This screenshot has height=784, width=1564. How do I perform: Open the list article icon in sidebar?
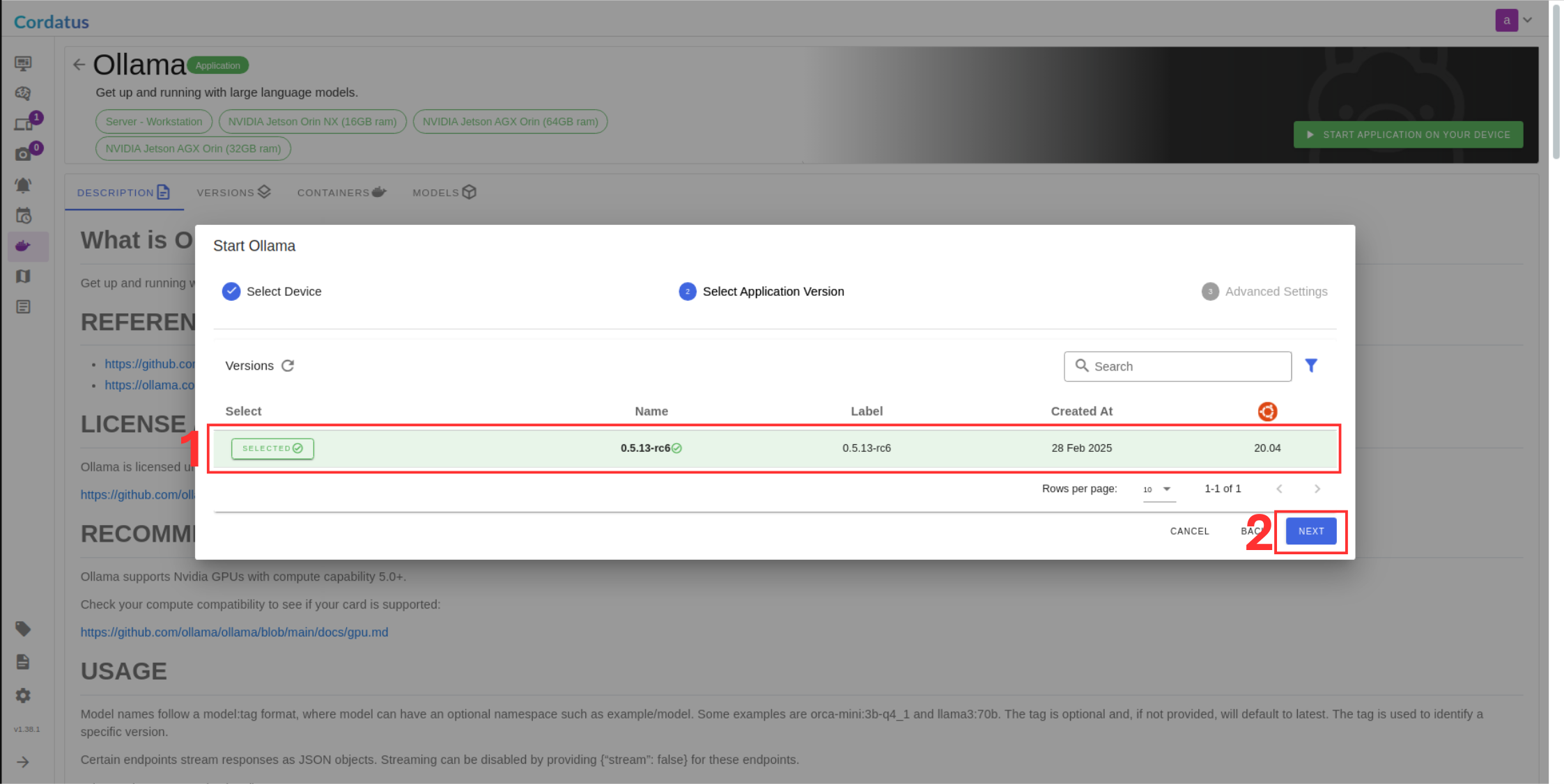[x=23, y=307]
